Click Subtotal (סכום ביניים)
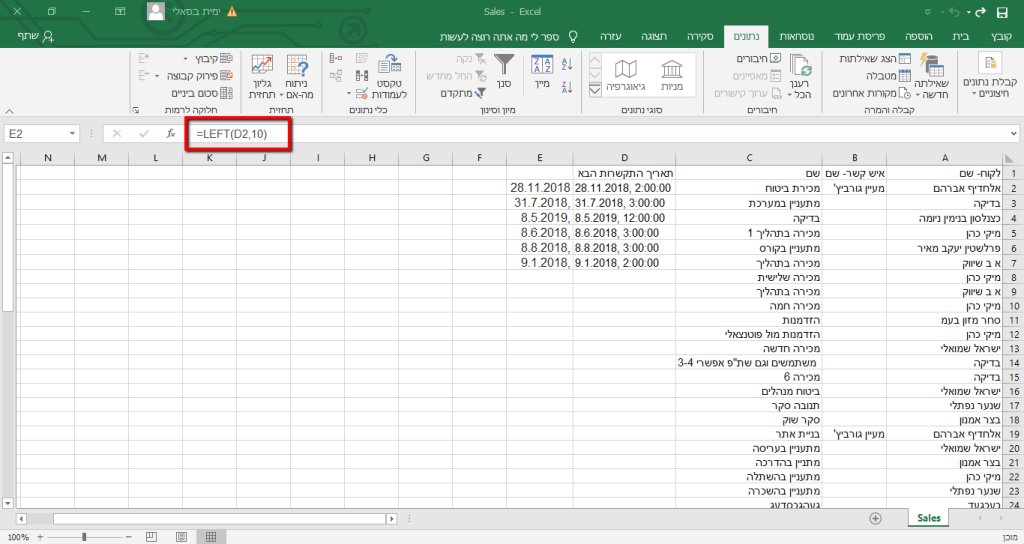Screen dimensions: 1024x544 (202, 93)
